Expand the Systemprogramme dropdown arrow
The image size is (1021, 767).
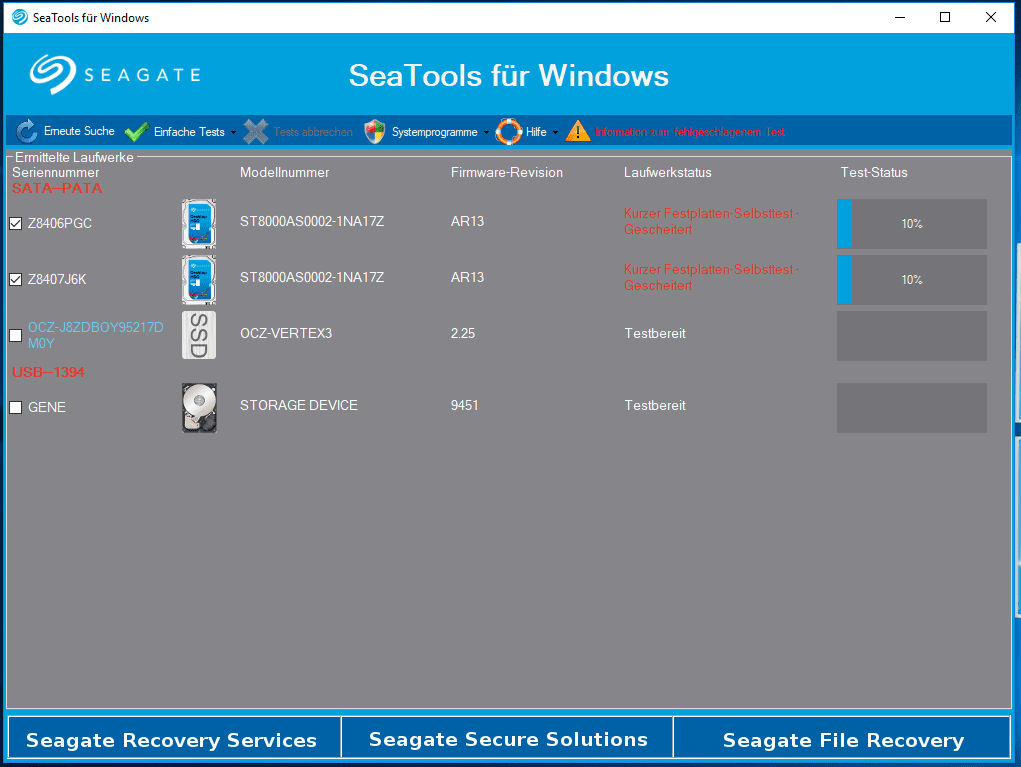pyautogui.click(x=486, y=133)
